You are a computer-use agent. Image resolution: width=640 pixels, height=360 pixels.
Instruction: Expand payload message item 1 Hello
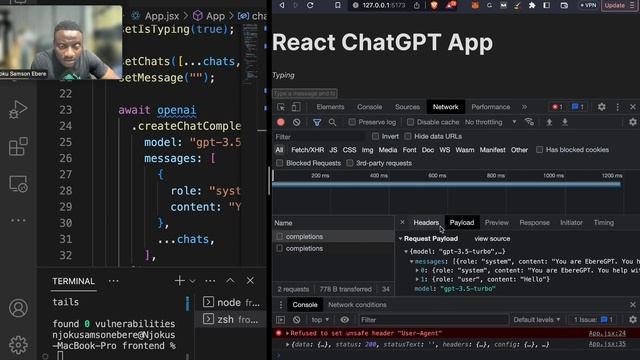click(417, 280)
